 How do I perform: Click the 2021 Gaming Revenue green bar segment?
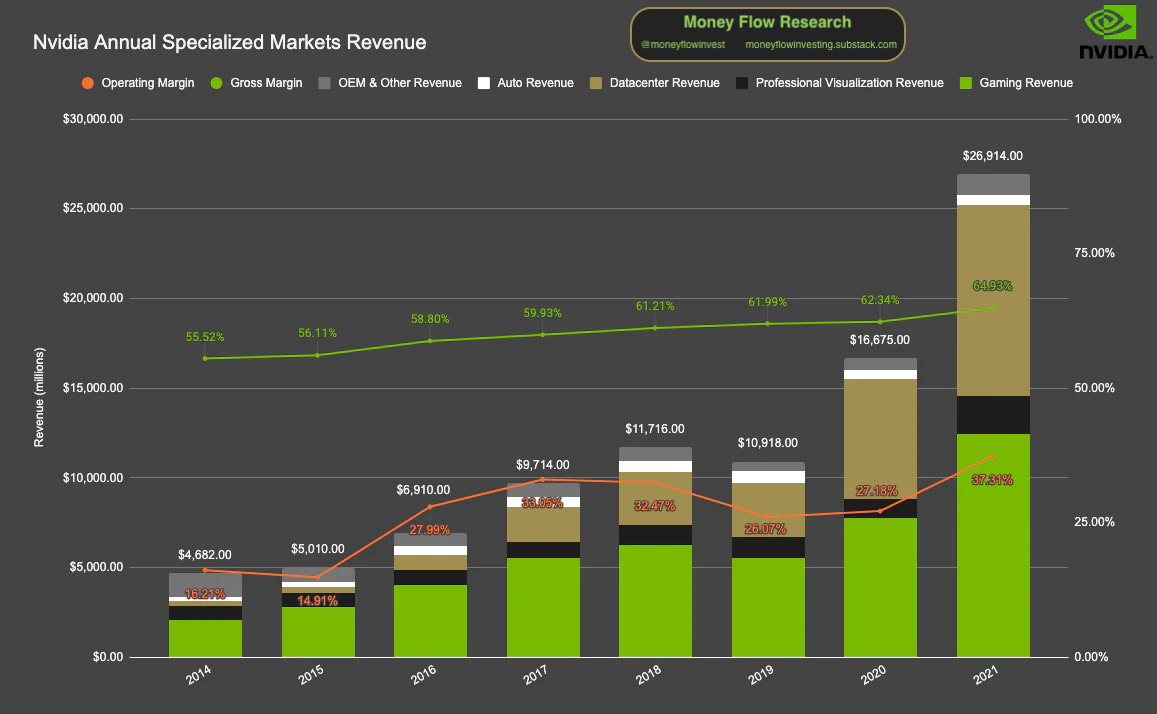point(993,545)
